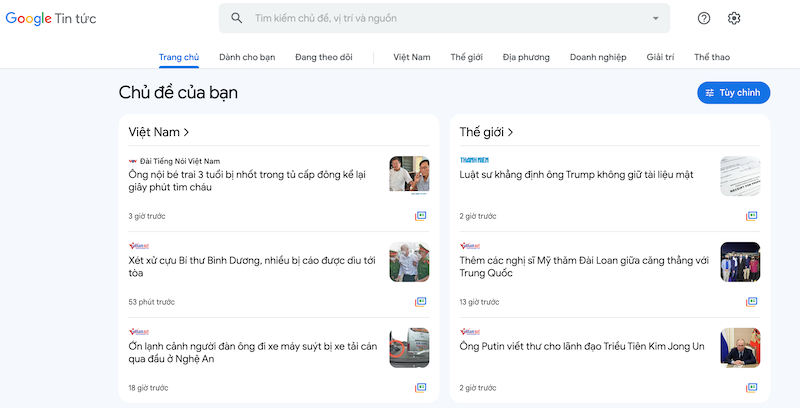Image resolution: width=800 pixels, height=408 pixels.
Task: Click full coverage icon for freezer boy story
Action: [x=421, y=216]
